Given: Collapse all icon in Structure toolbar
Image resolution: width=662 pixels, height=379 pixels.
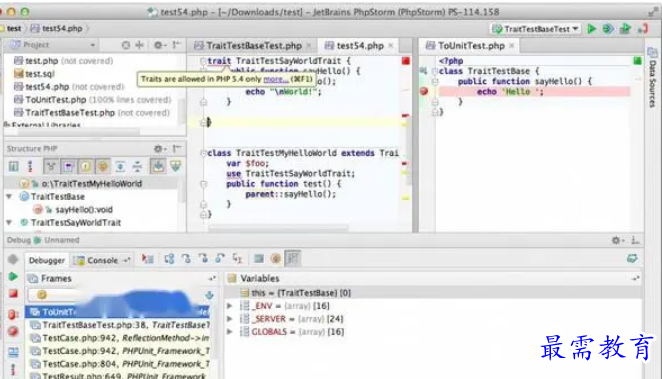Looking at the screenshot, I should (x=137, y=166).
